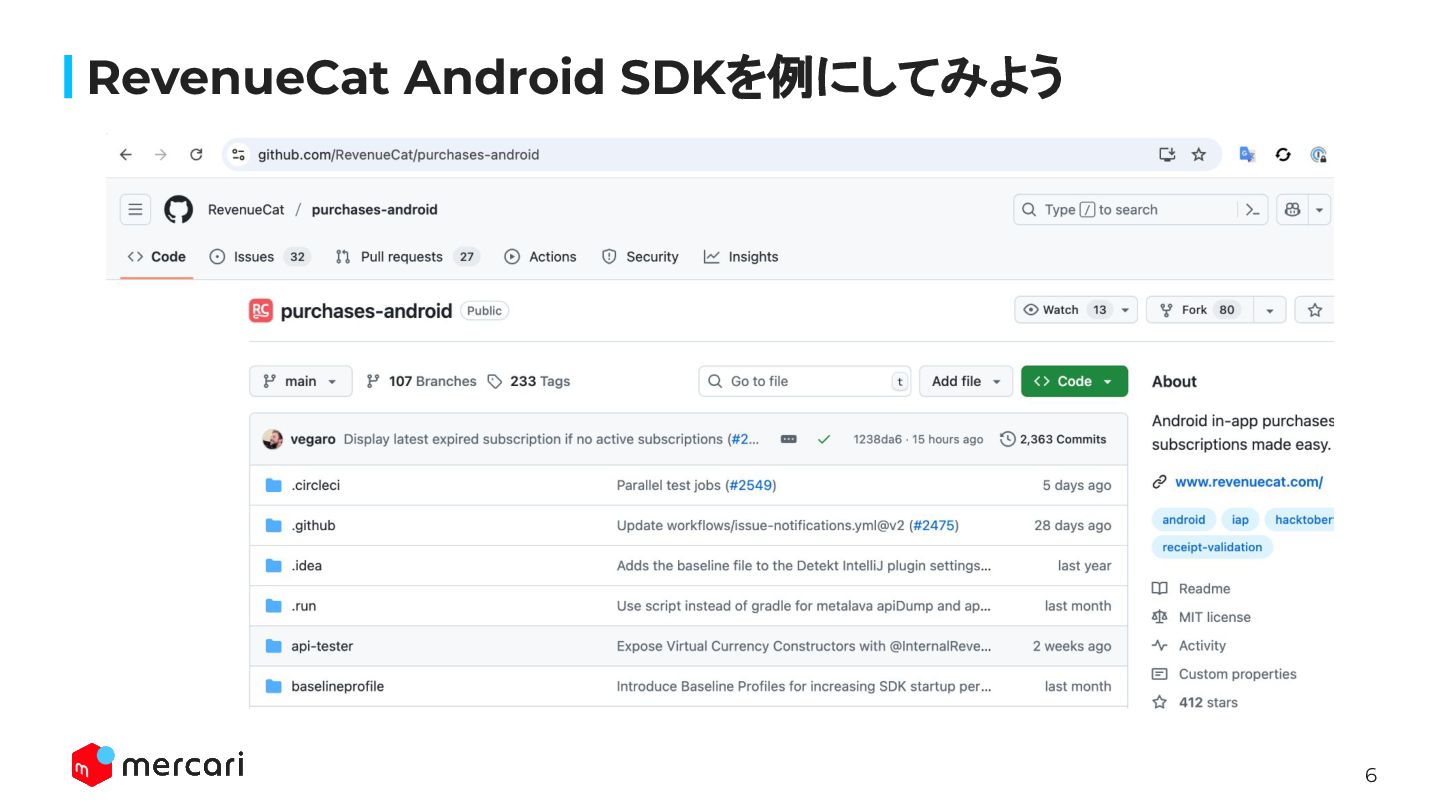Expand the Add file dropdown
1440x810 pixels.
click(966, 381)
